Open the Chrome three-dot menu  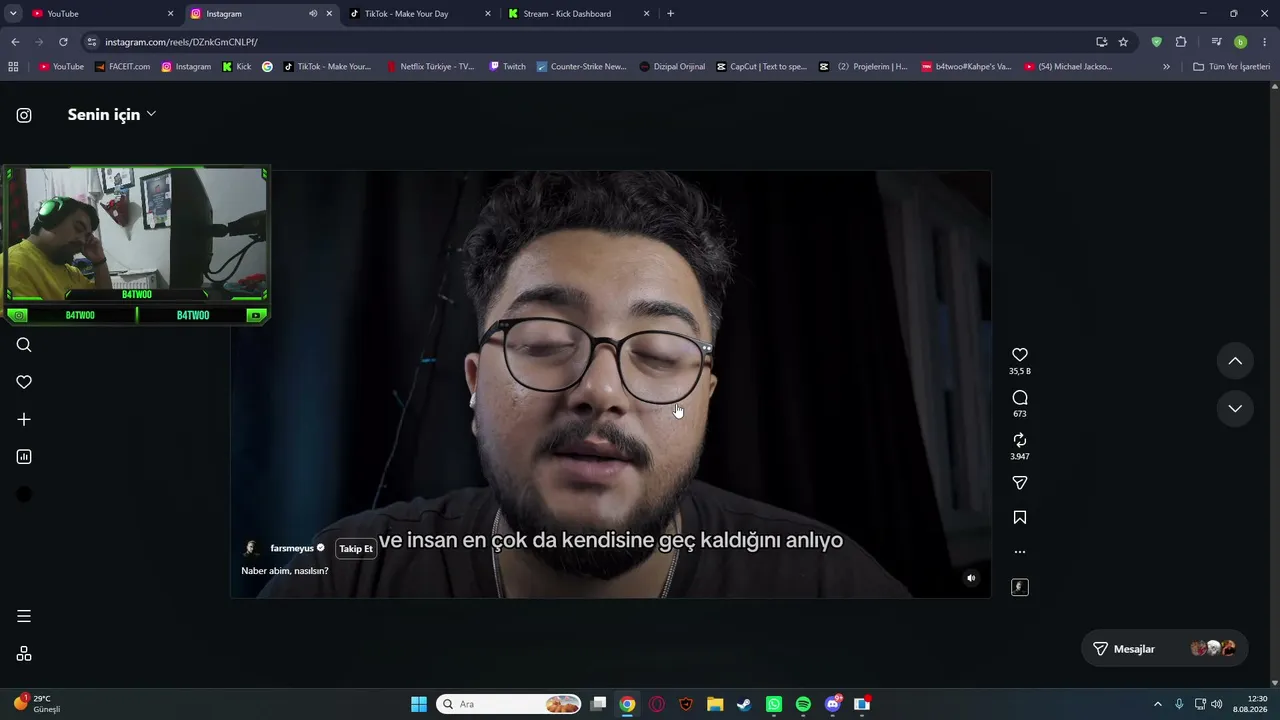(1265, 42)
